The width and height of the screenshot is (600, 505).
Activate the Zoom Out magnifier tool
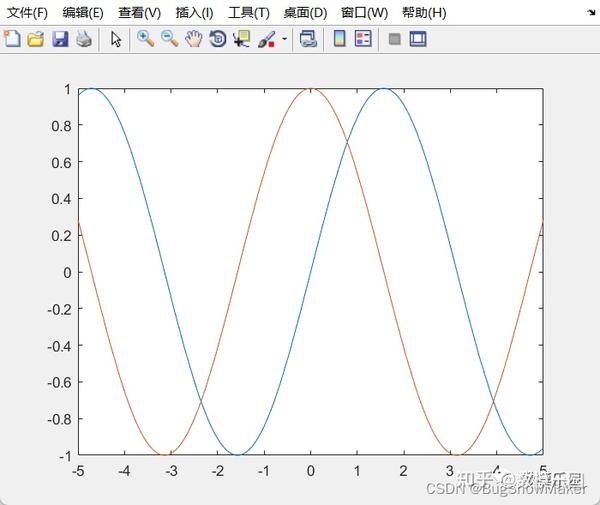click(x=170, y=39)
